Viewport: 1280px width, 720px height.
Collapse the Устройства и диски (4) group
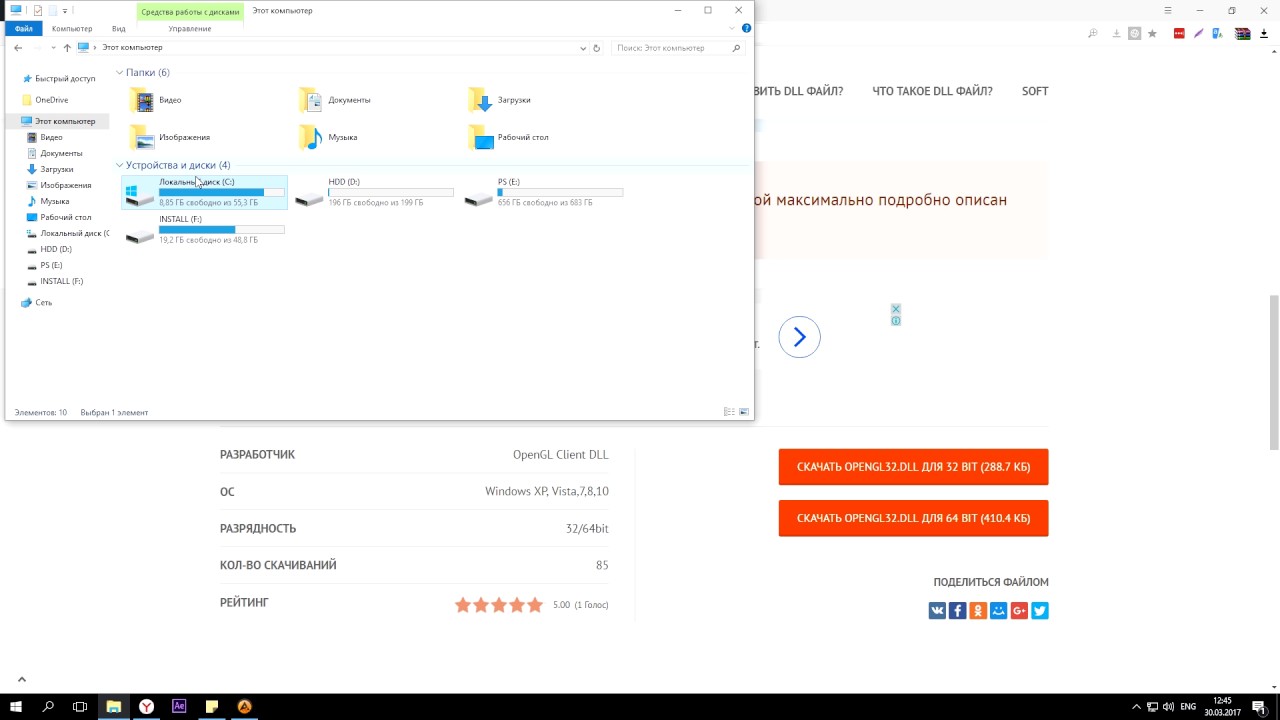(x=120, y=165)
